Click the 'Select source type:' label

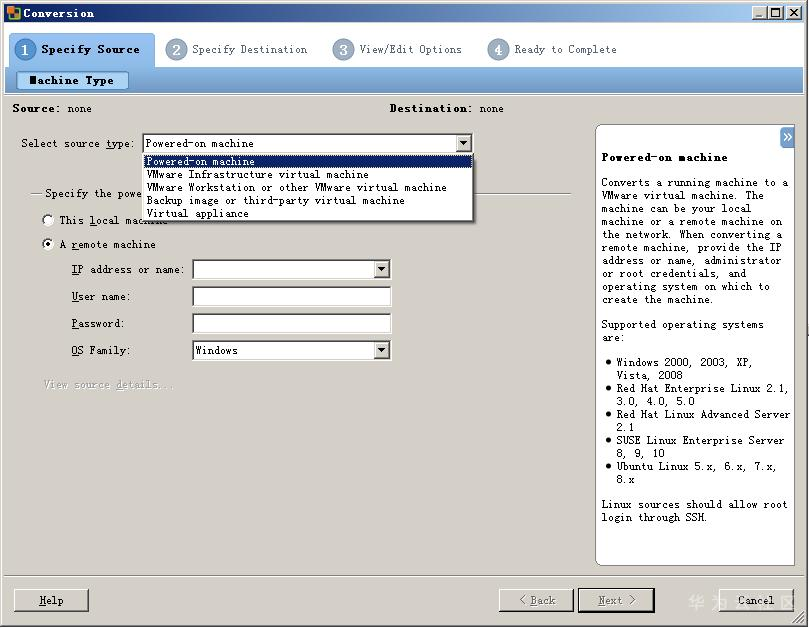pyautogui.click(x=77, y=143)
